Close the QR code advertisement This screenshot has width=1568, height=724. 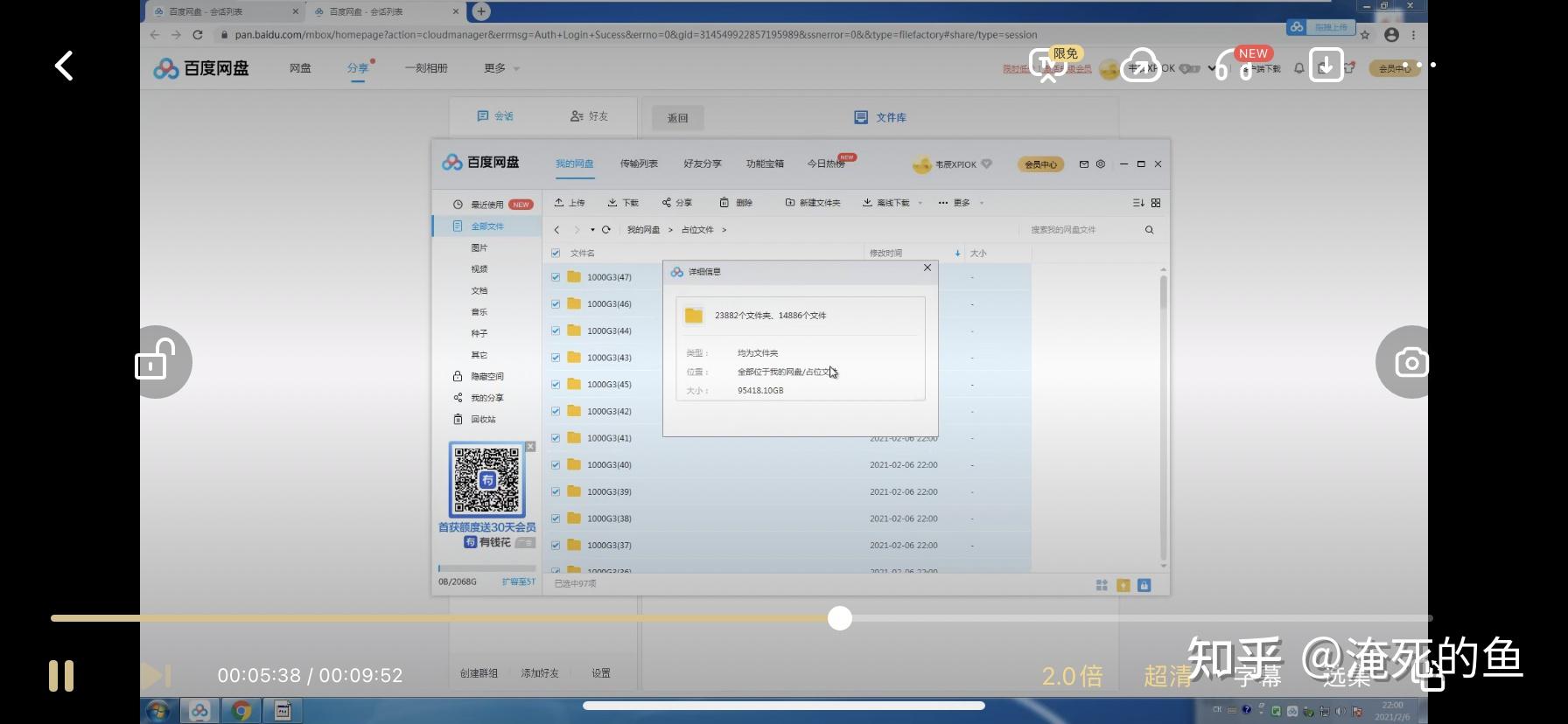pos(530,447)
